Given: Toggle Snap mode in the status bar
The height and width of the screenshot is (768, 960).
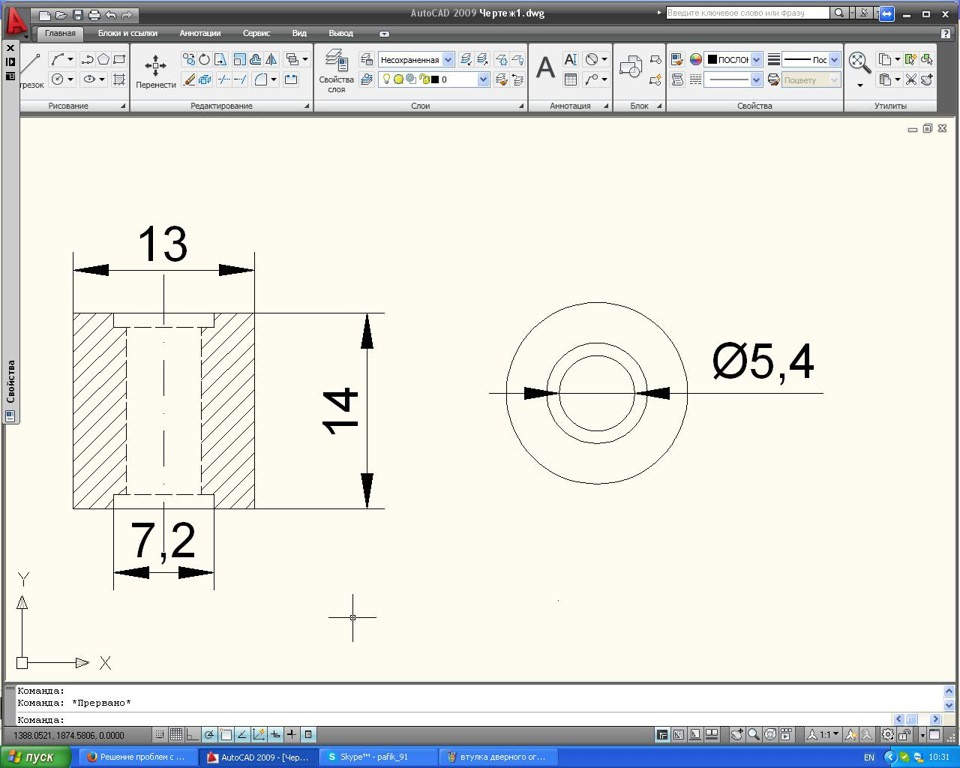Looking at the screenshot, I should point(160,734).
